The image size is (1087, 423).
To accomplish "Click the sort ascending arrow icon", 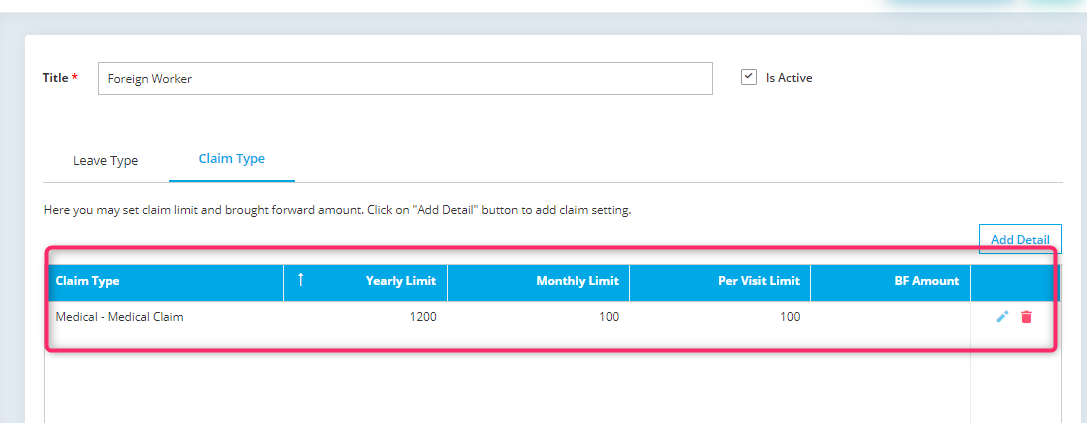I will coord(300,279).
